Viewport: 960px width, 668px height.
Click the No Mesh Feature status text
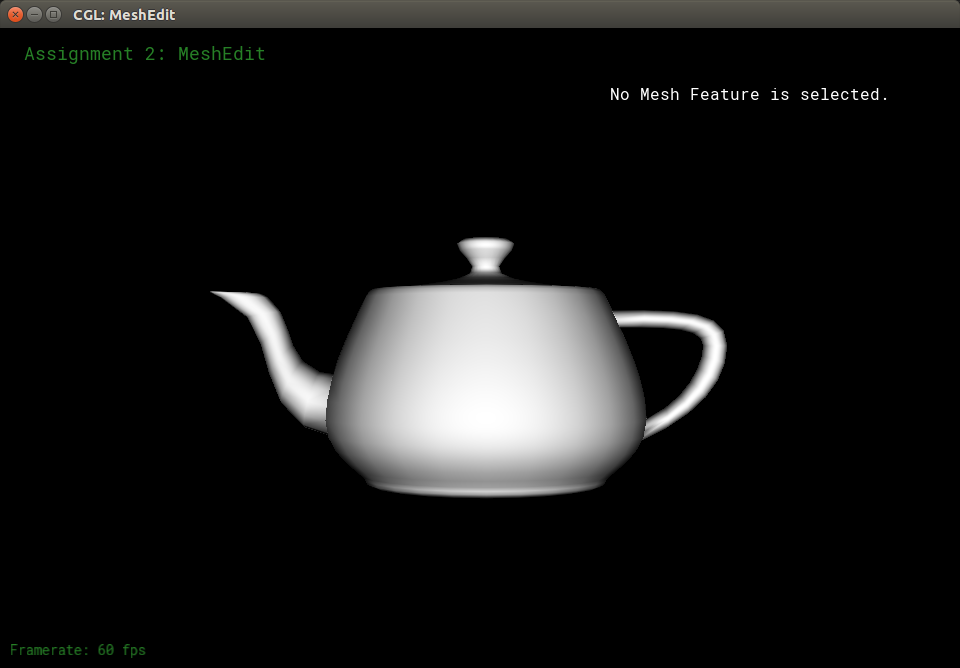click(749, 95)
